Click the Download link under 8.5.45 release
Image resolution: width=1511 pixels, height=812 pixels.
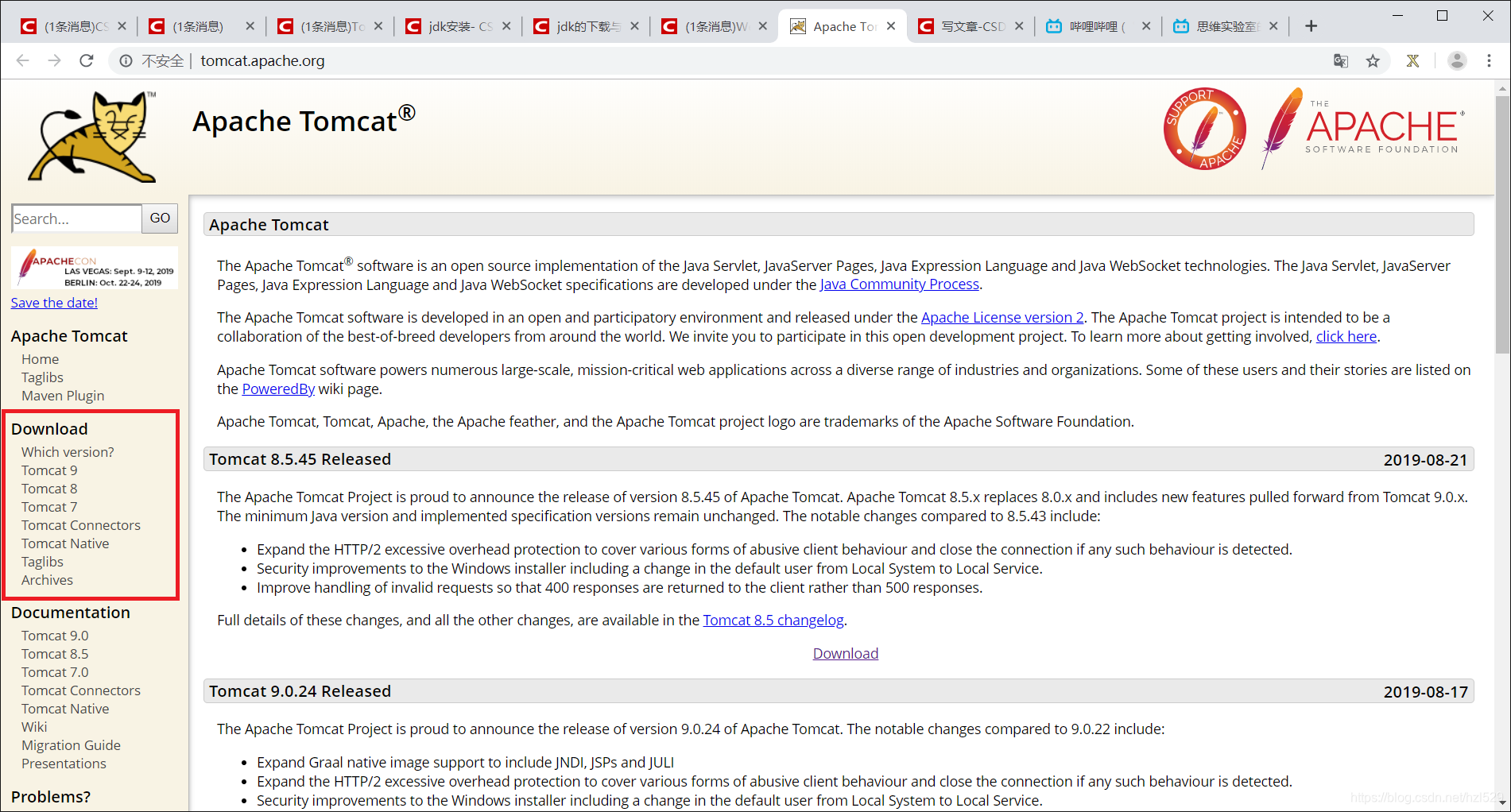point(846,653)
